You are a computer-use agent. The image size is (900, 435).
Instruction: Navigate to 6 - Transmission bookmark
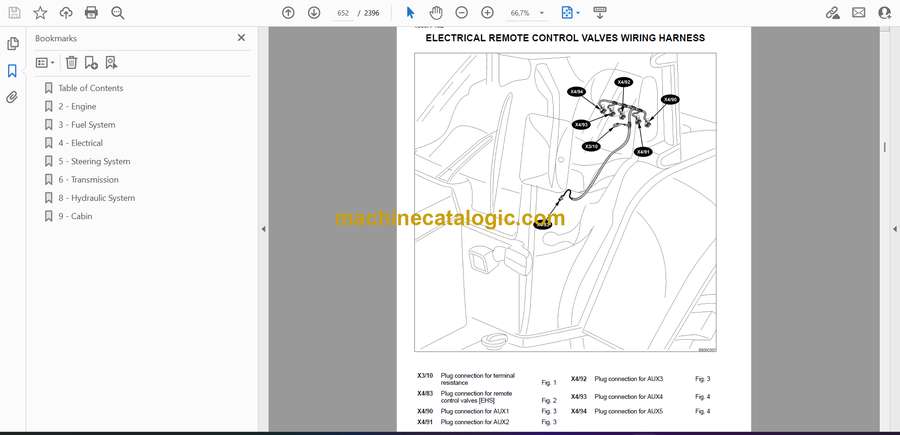point(88,180)
